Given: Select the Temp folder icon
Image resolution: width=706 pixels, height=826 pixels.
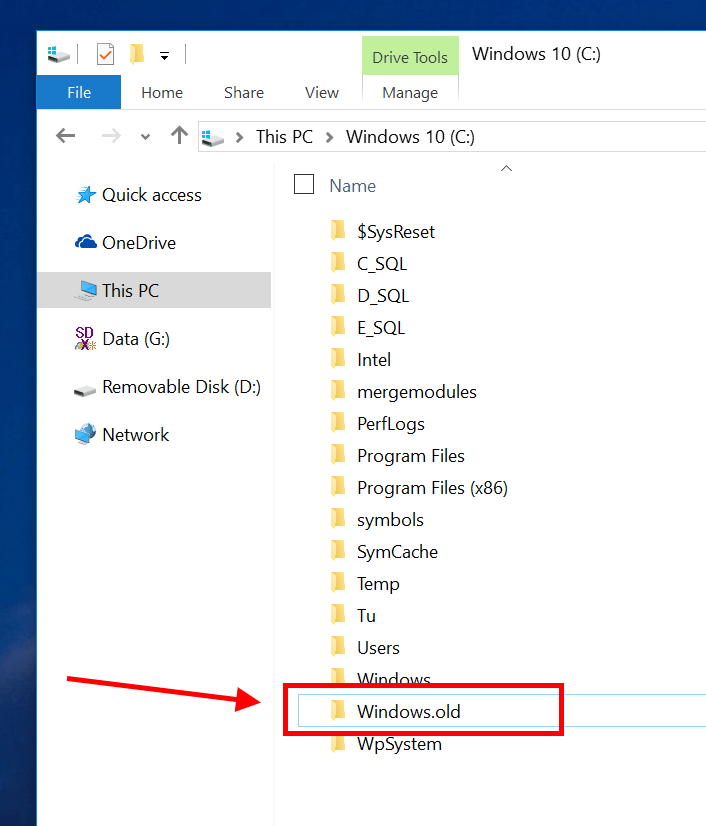Looking at the screenshot, I should coord(338,583).
